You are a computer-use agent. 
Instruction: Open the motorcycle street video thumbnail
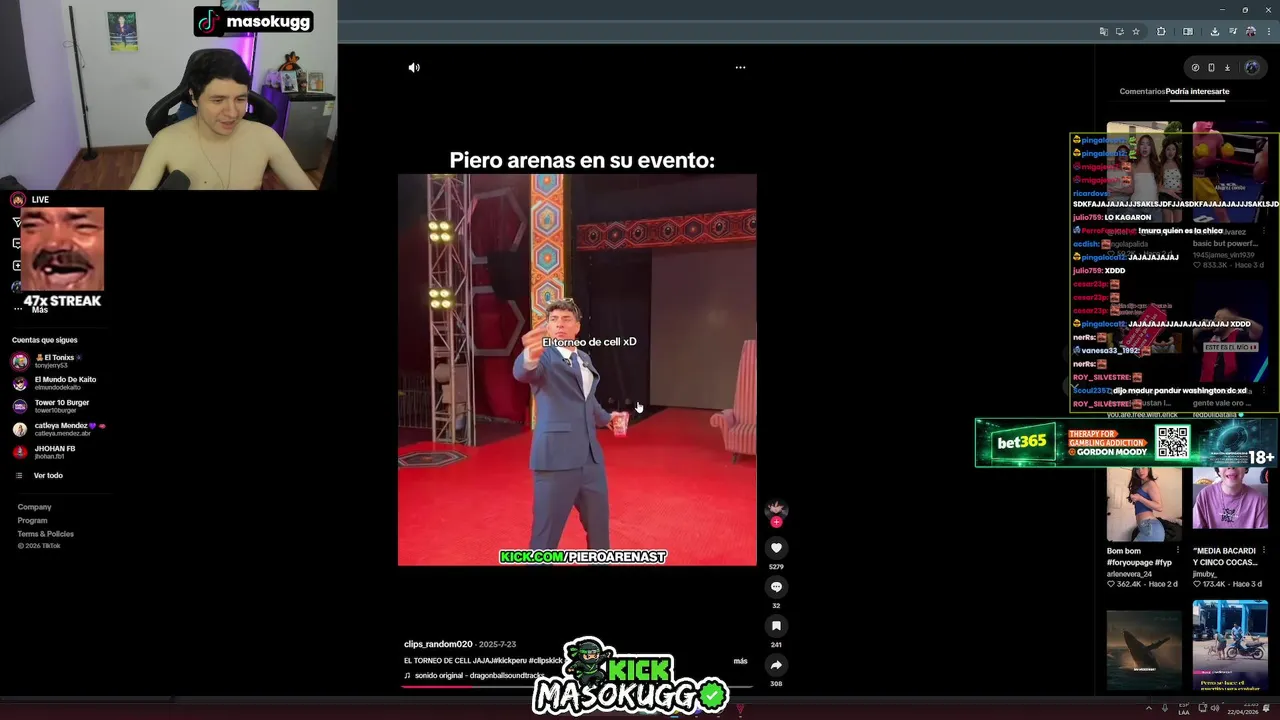pyautogui.click(x=1230, y=647)
